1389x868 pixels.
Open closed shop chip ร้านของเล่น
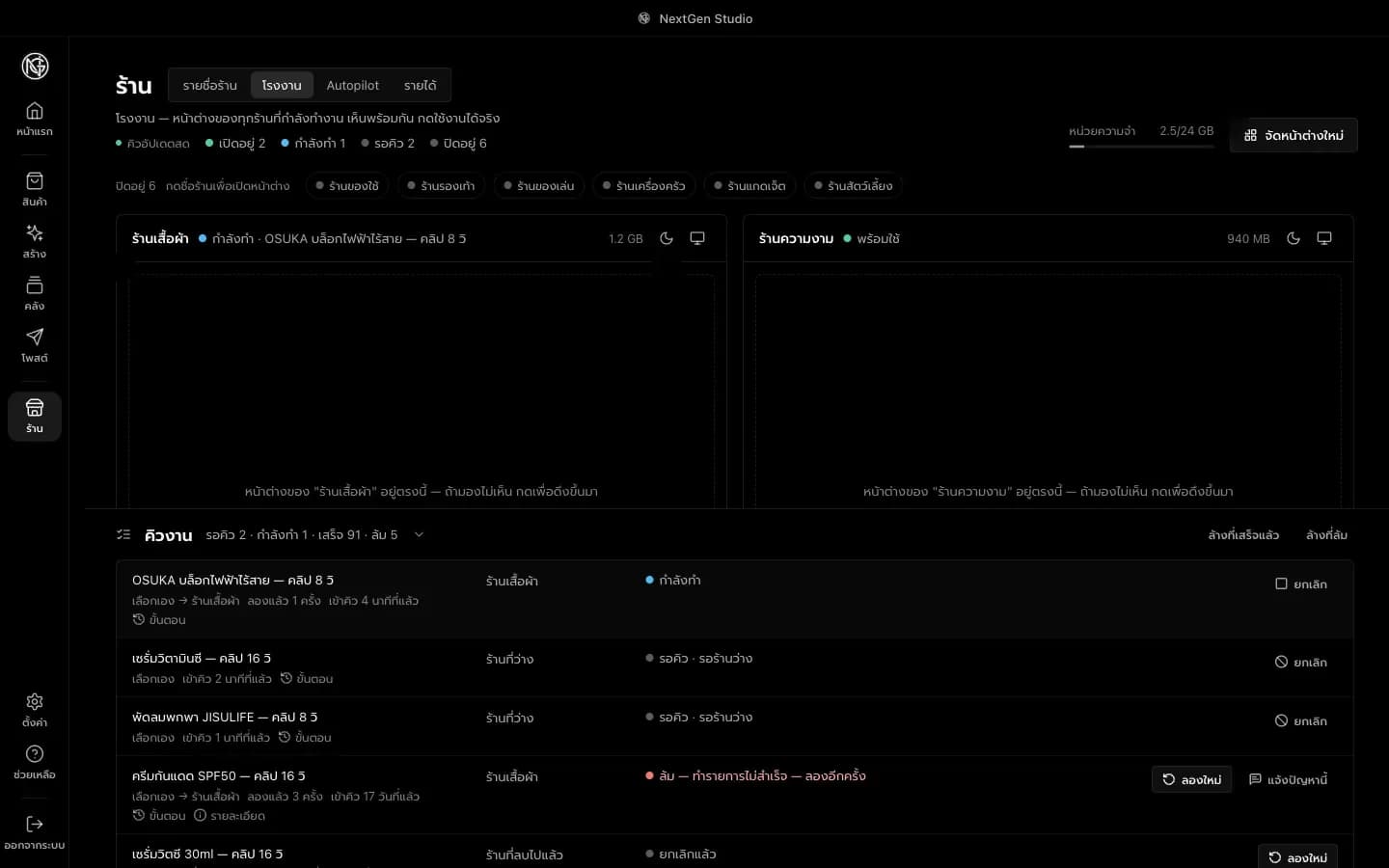(x=538, y=185)
